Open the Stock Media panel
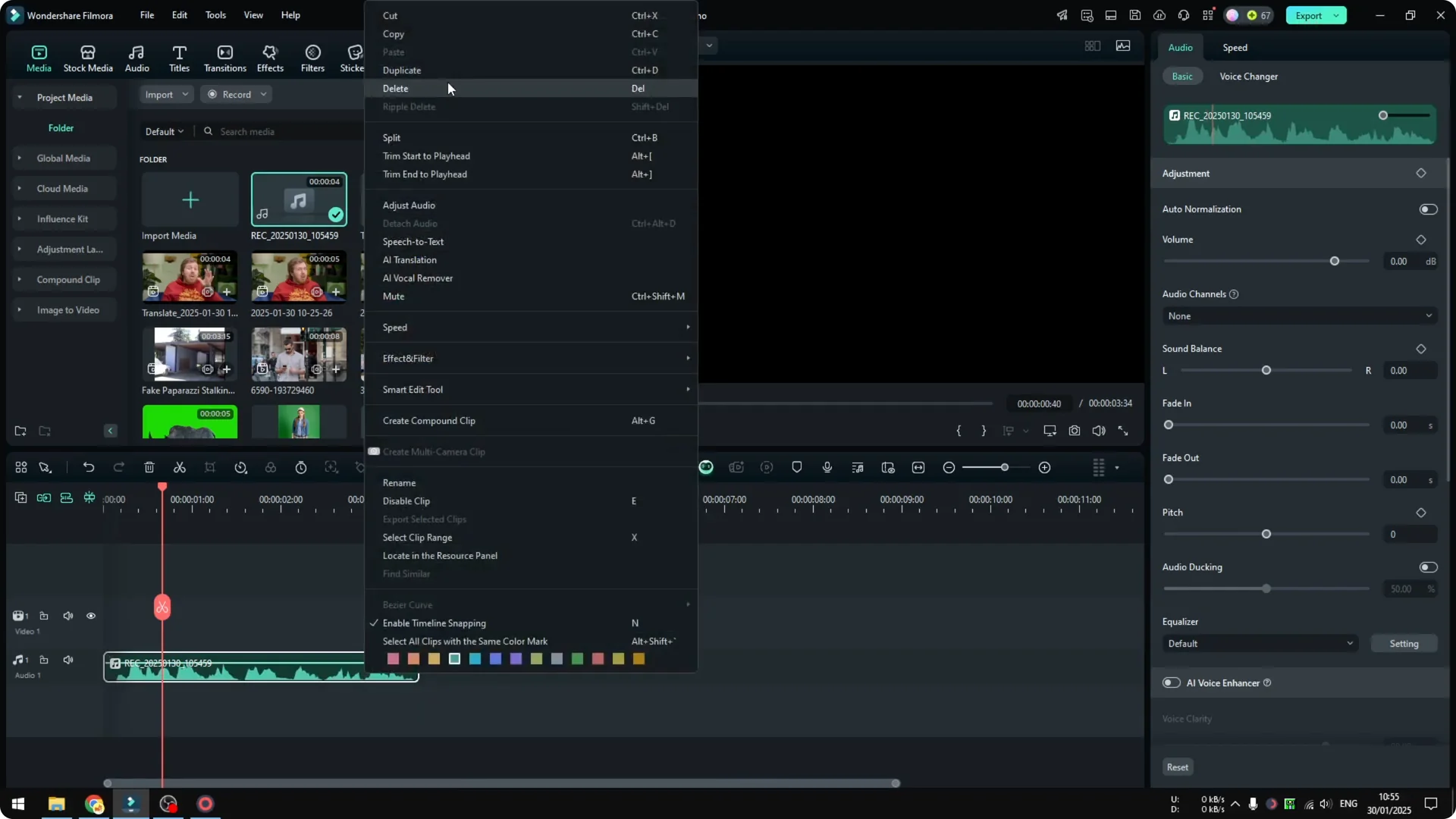This screenshot has height=819, width=1456. click(x=87, y=57)
